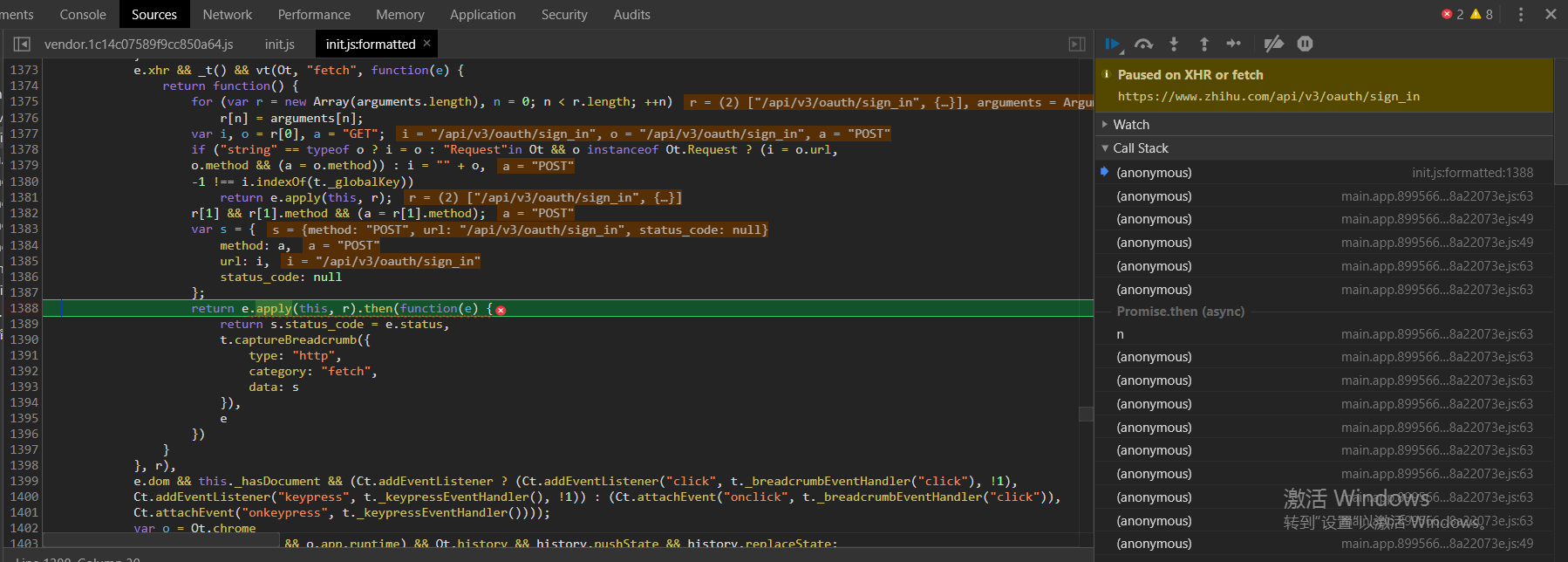
Task: Select call frame init.js:formatted:1388
Action: pyautogui.click(x=1326, y=173)
